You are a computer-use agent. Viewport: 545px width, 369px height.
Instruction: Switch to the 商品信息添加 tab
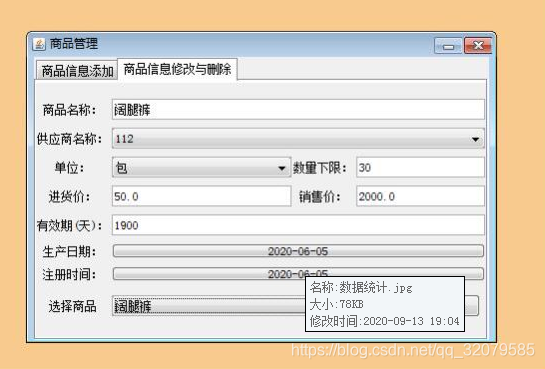coord(77,71)
